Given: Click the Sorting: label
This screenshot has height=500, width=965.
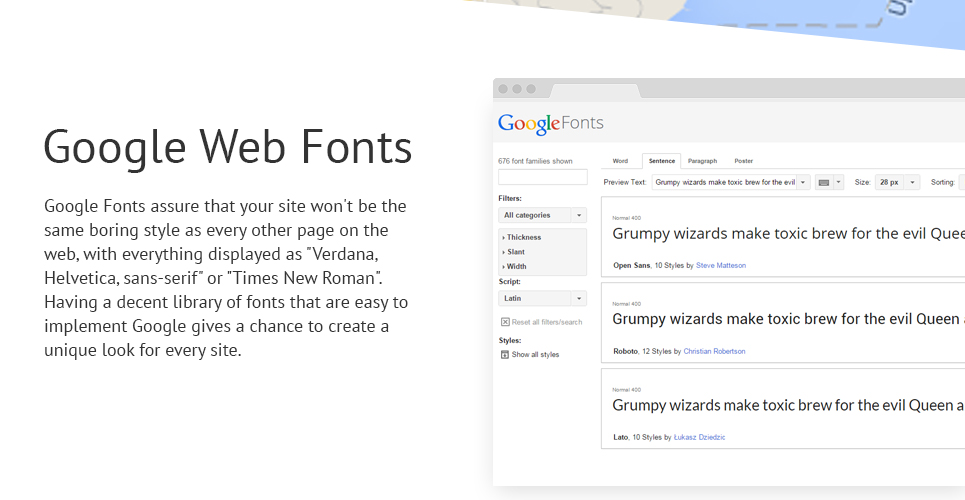Looking at the screenshot, I should coord(942,182).
